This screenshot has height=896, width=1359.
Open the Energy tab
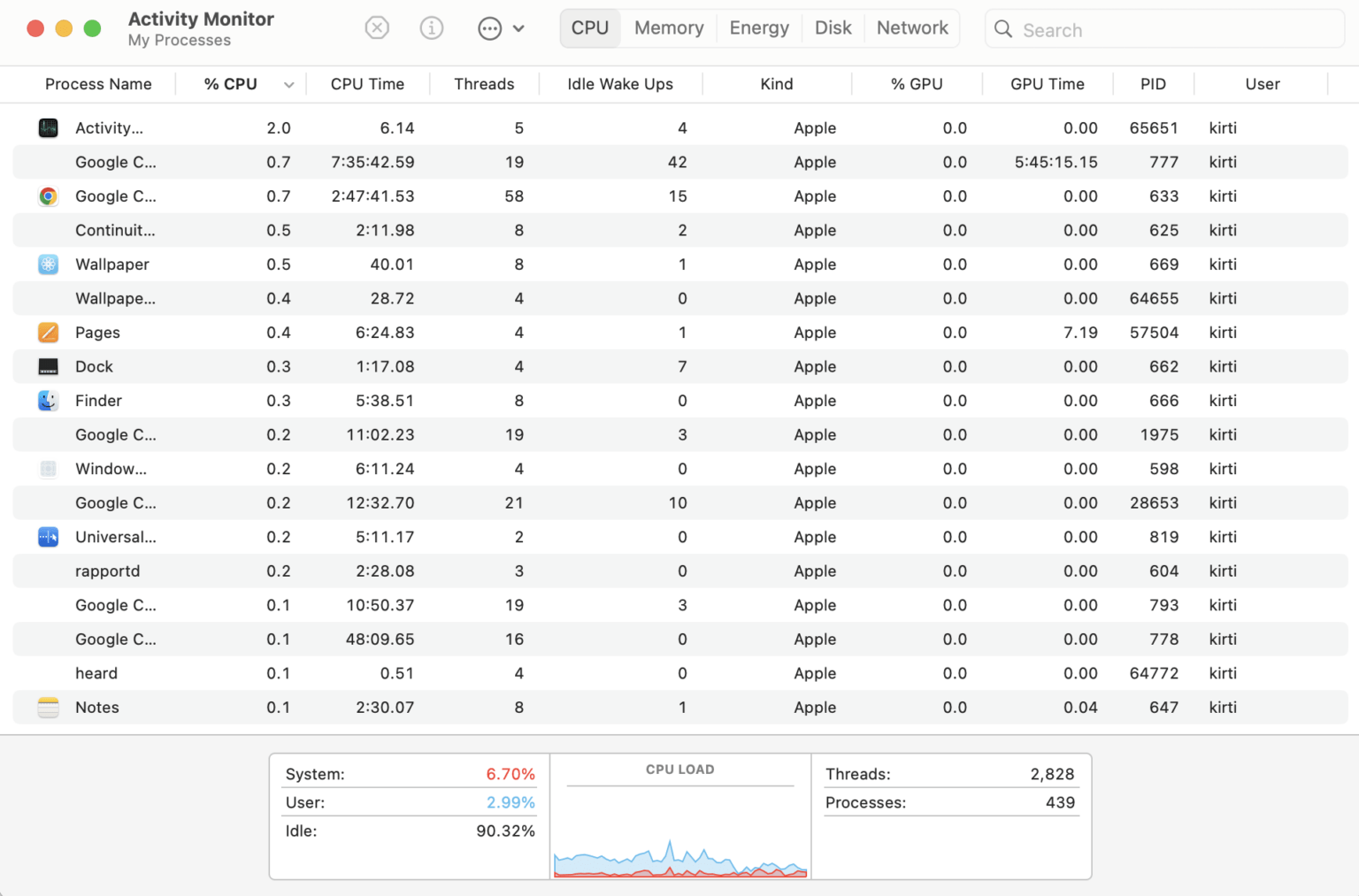[x=759, y=28]
